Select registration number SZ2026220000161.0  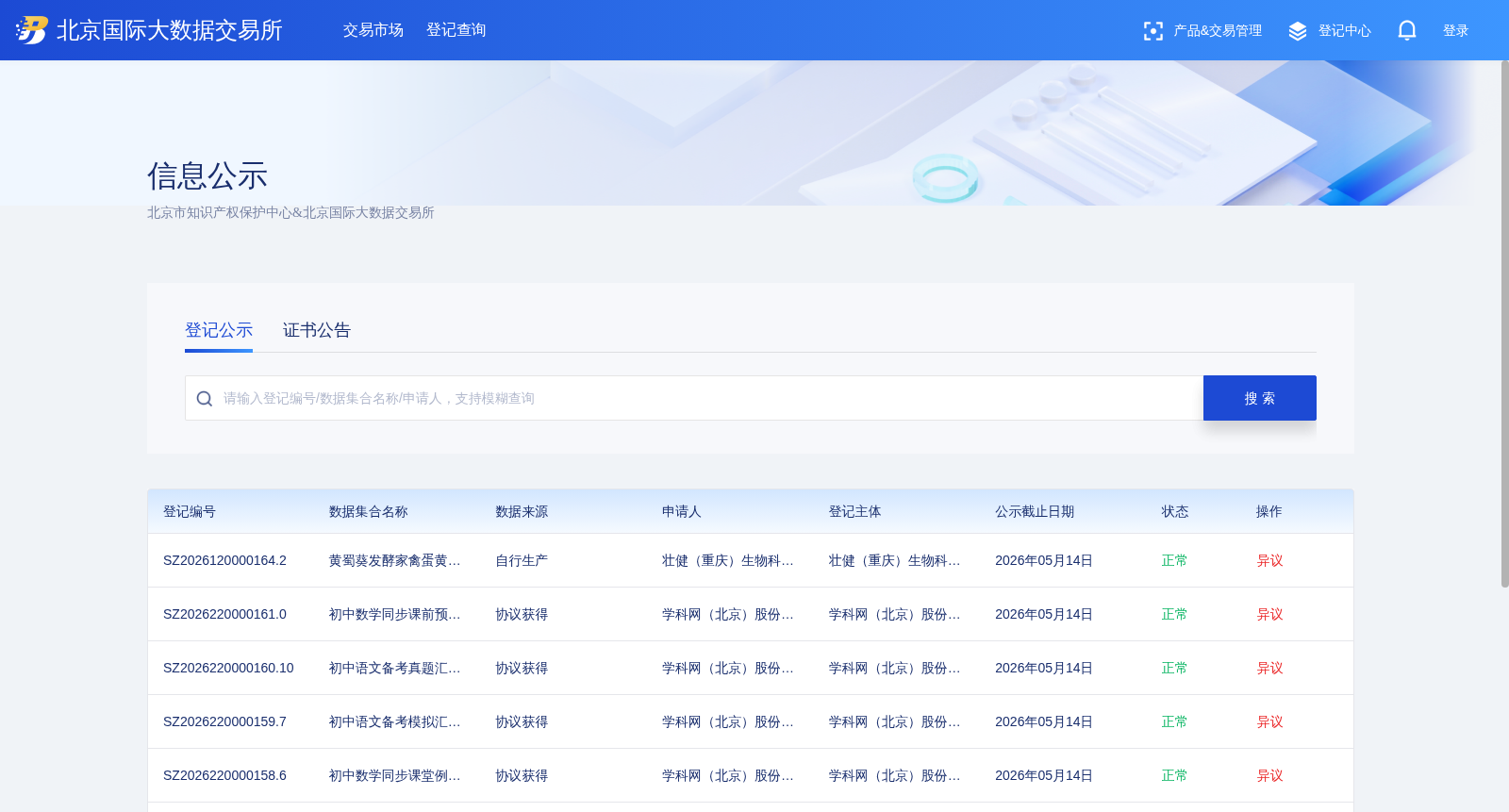coord(224,614)
